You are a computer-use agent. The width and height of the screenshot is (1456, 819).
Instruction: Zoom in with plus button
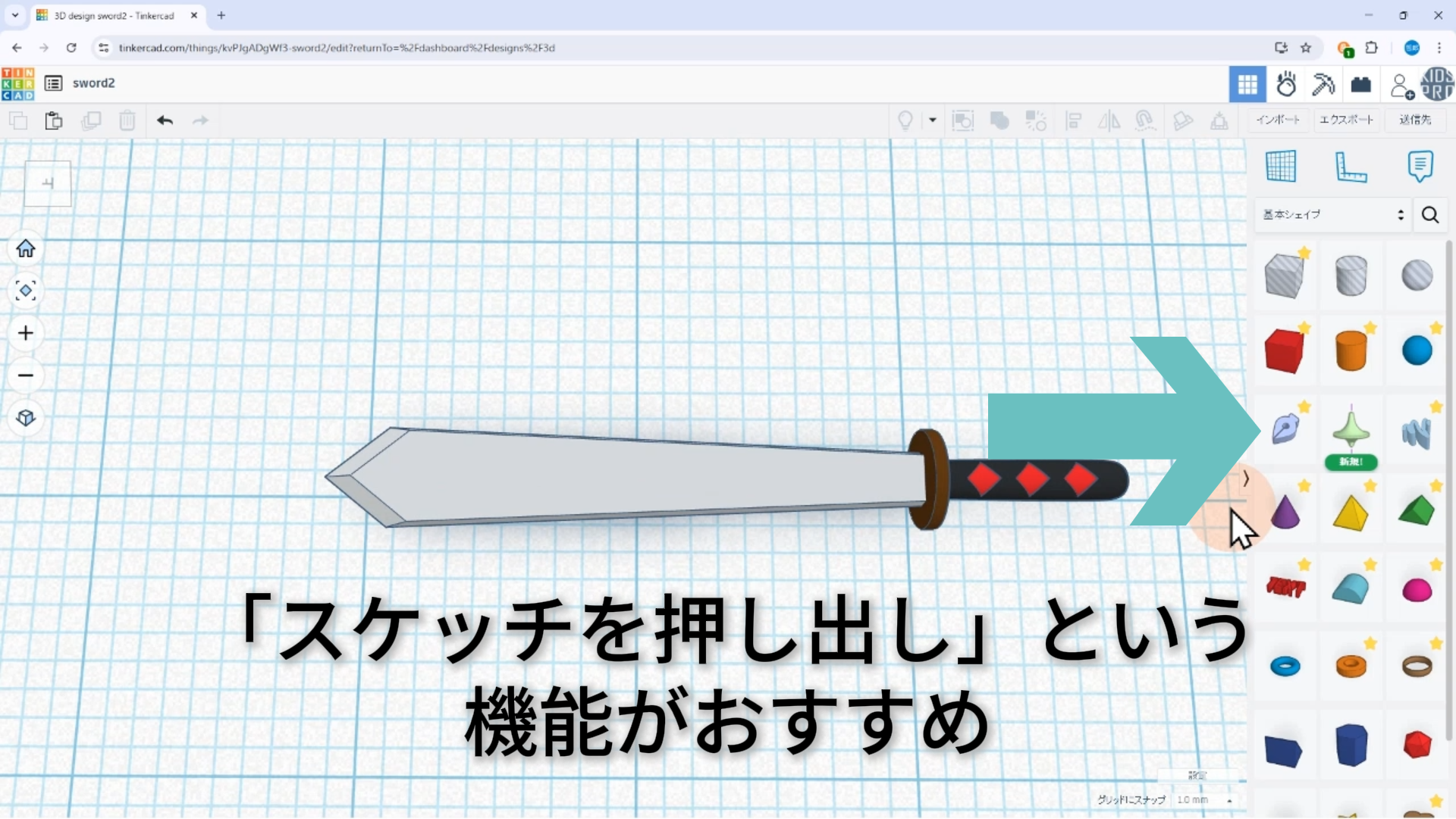tap(26, 334)
